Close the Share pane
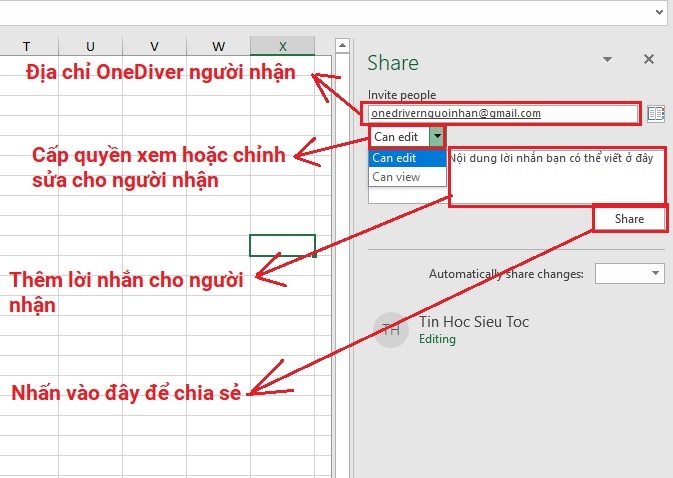Viewport: 673px width, 478px height. (649, 59)
